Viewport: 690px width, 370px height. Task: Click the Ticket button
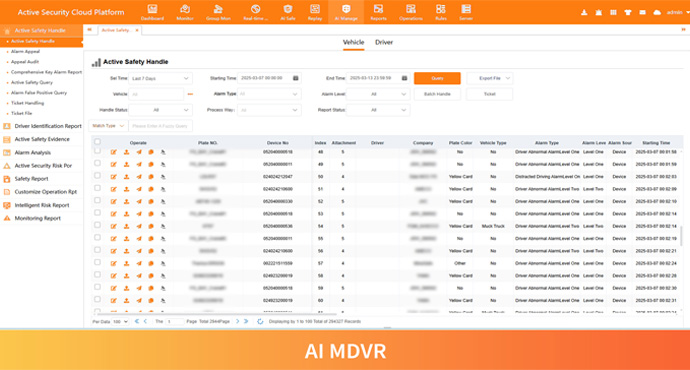click(489, 94)
